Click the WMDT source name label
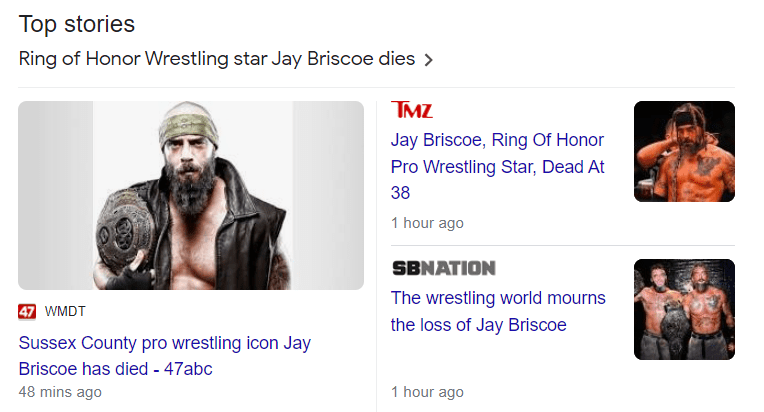The height and width of the screenshot is (412, 764). [x=66, y=312]
